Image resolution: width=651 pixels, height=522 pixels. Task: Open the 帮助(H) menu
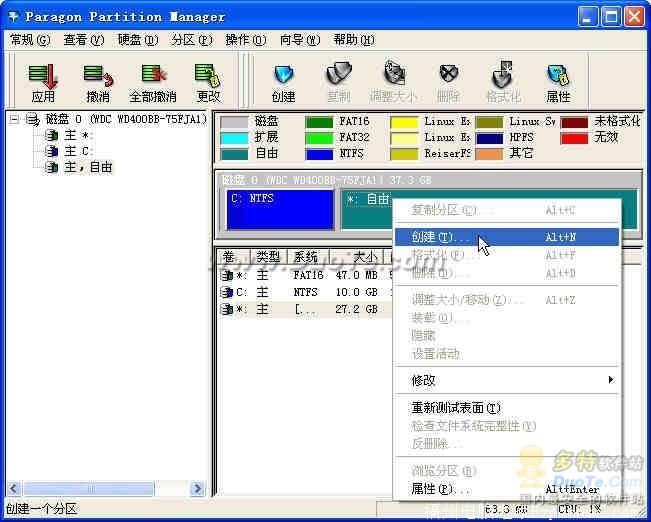354,40
